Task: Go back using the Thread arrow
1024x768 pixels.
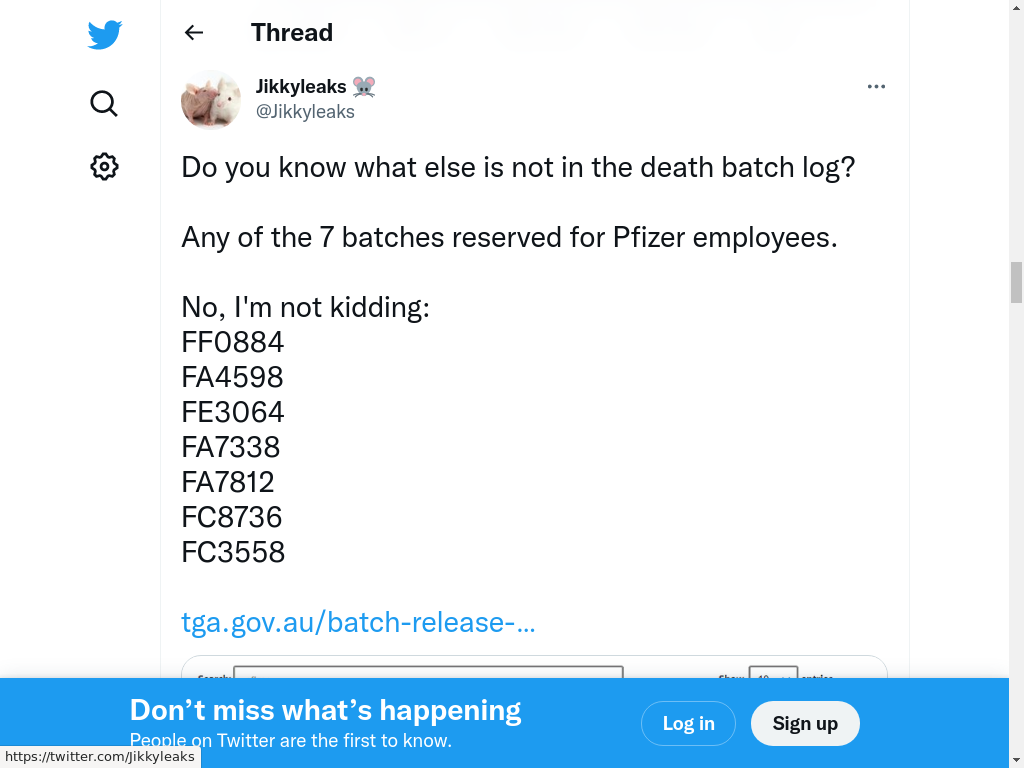Action: coord(194,33)
